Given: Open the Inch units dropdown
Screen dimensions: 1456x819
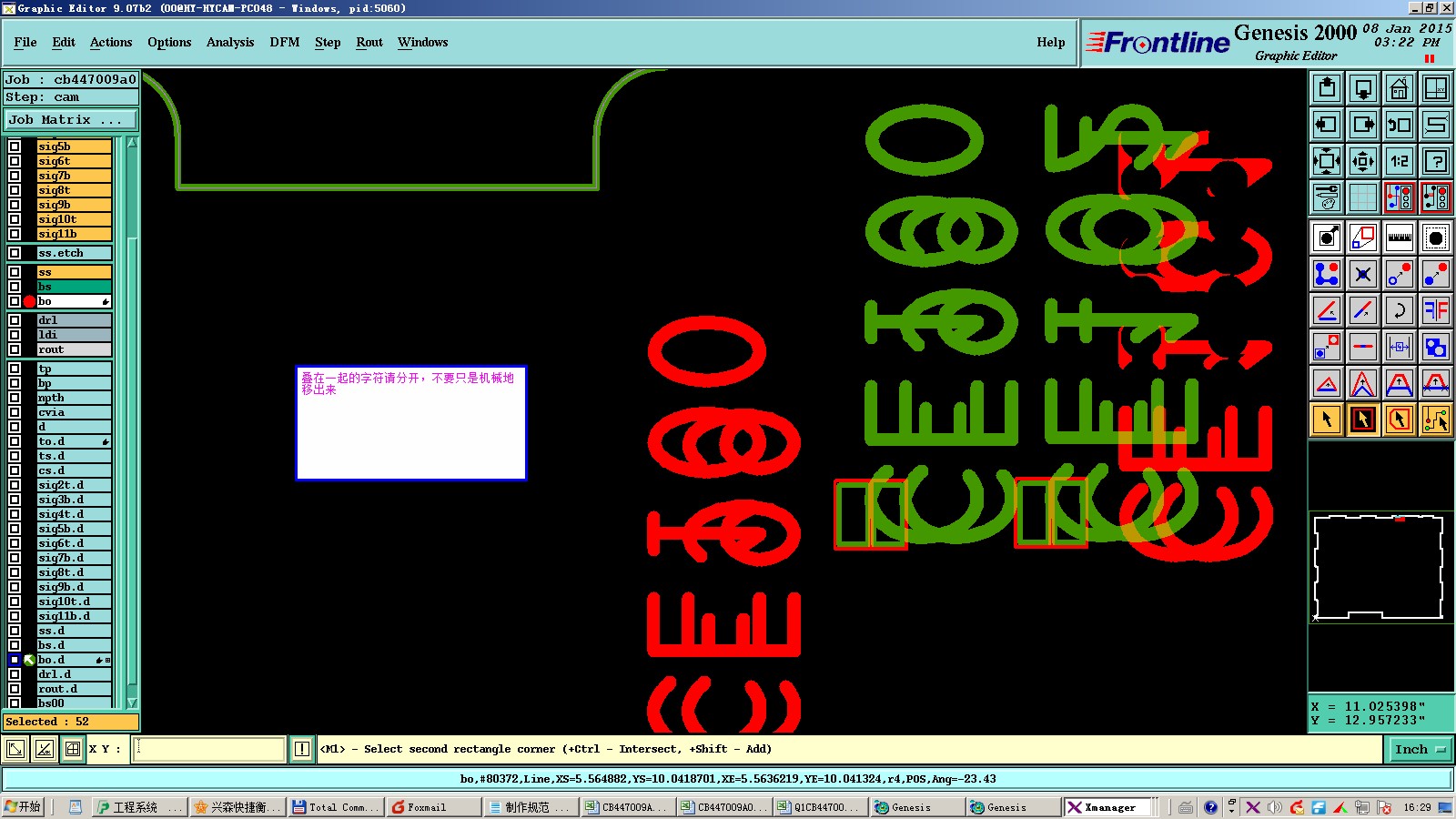Looking at the screenshot, I should coord(1420,750).
